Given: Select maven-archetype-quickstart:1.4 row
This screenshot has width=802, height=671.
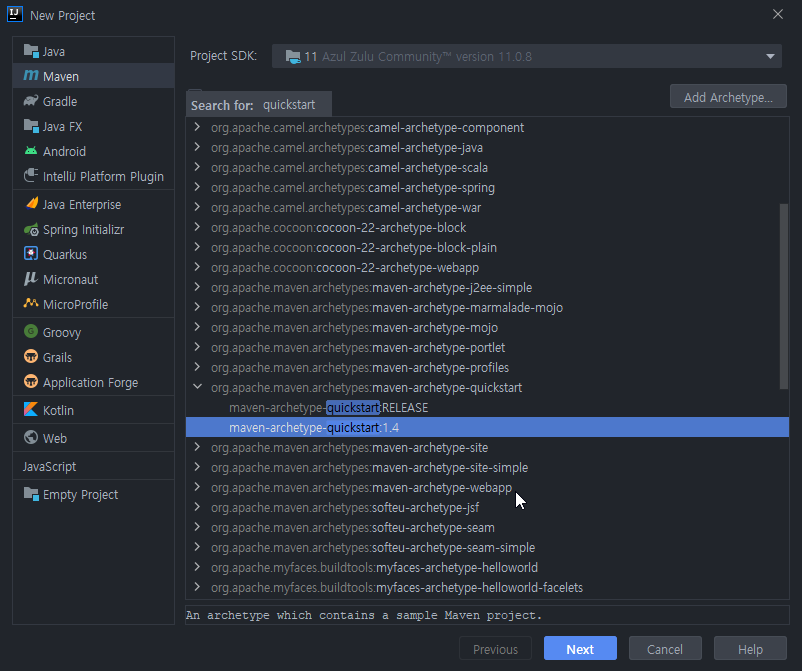Looking at the screenshot, I should point(487,428).
